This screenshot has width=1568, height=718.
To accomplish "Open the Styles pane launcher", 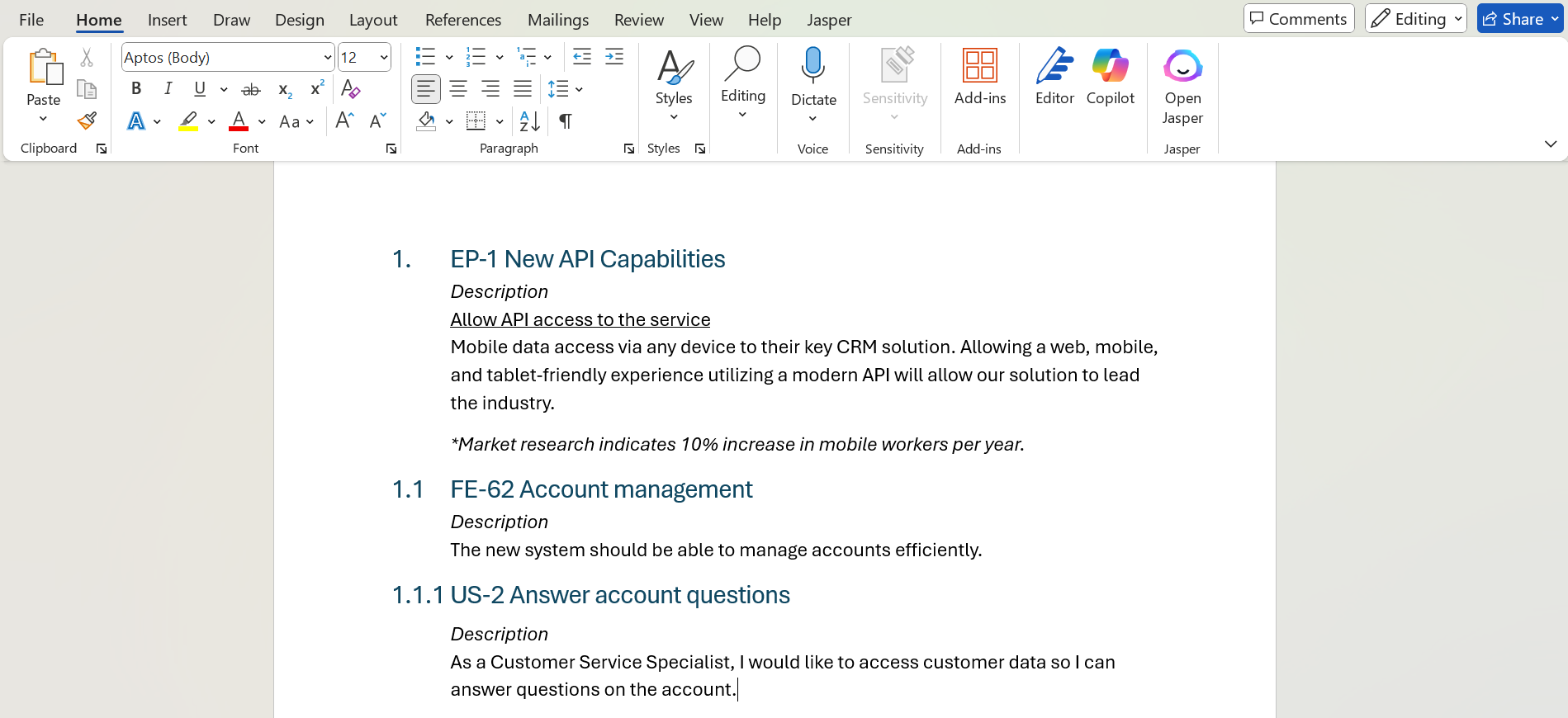I will click(x=700, y=149).
